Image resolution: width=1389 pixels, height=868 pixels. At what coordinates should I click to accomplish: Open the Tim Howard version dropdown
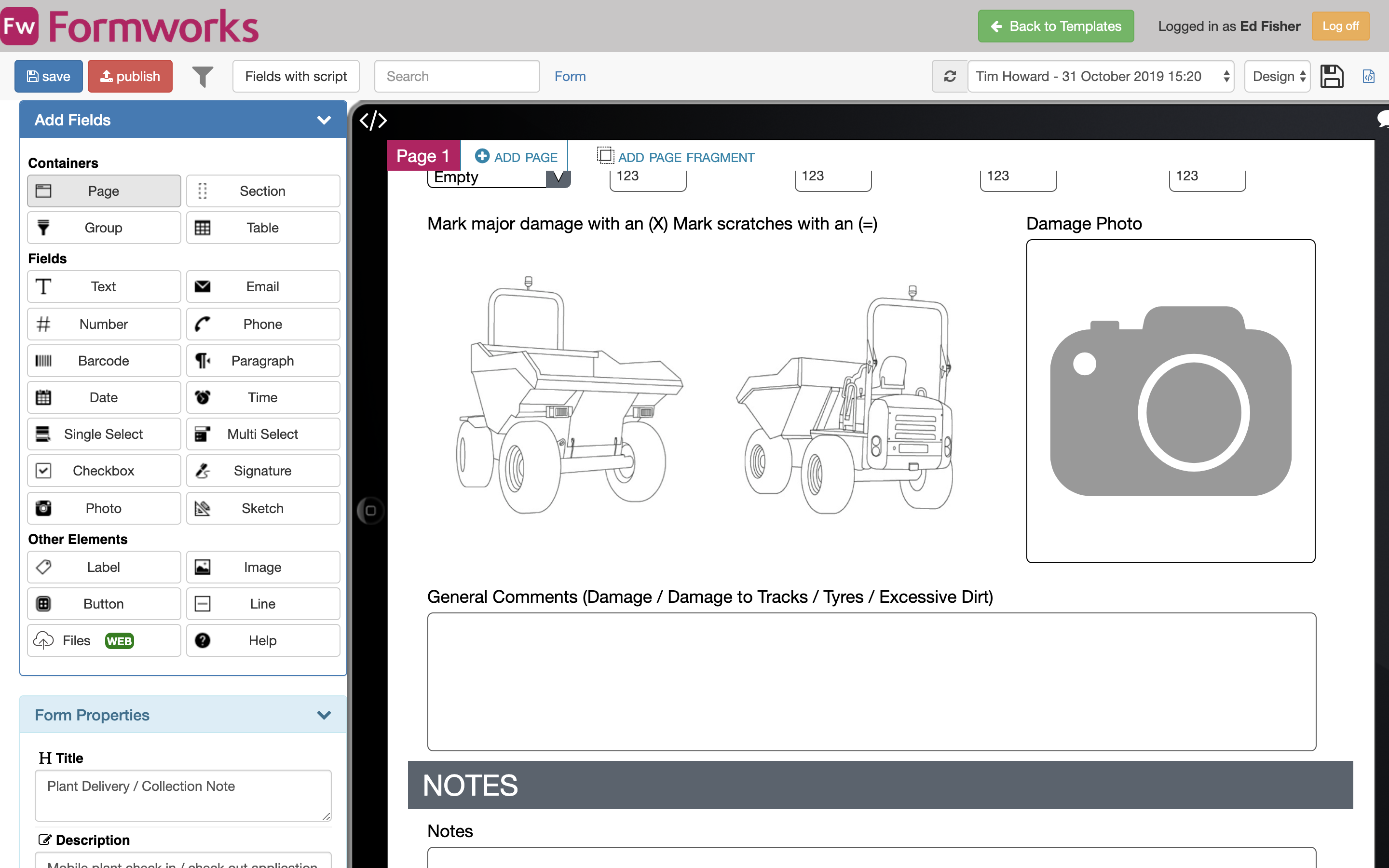pos(1100,76)
